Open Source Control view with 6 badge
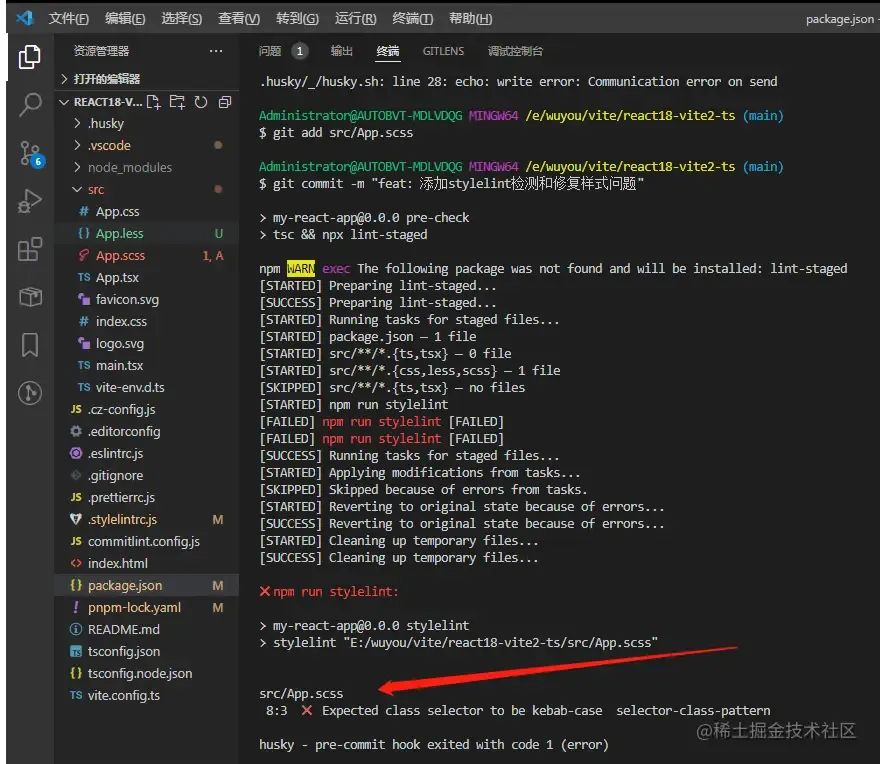 [x=31, y=153]
